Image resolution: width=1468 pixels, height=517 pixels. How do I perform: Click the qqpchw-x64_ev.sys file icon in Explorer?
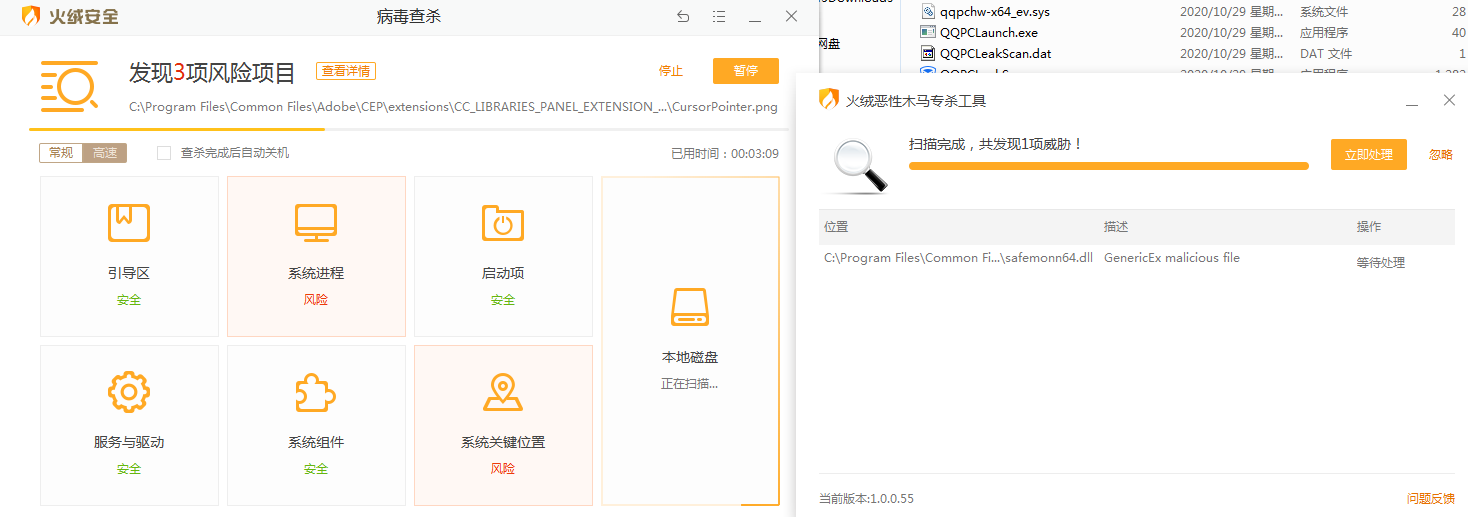point(927,12)
